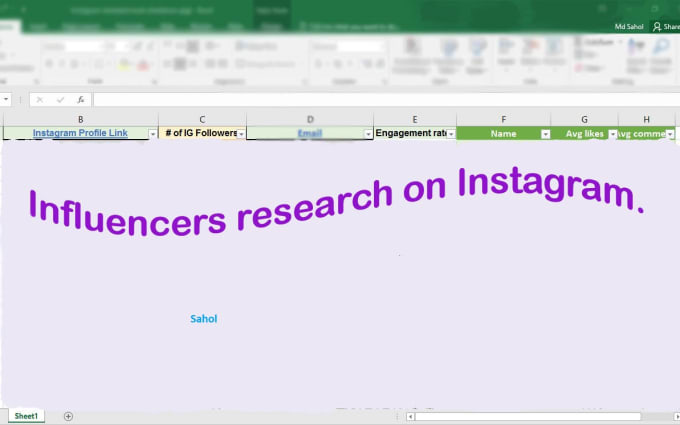Click the Cancel (X) icon in formula bar
The width and height of the screenshot is (680, 425).
[x=38, y=100]
